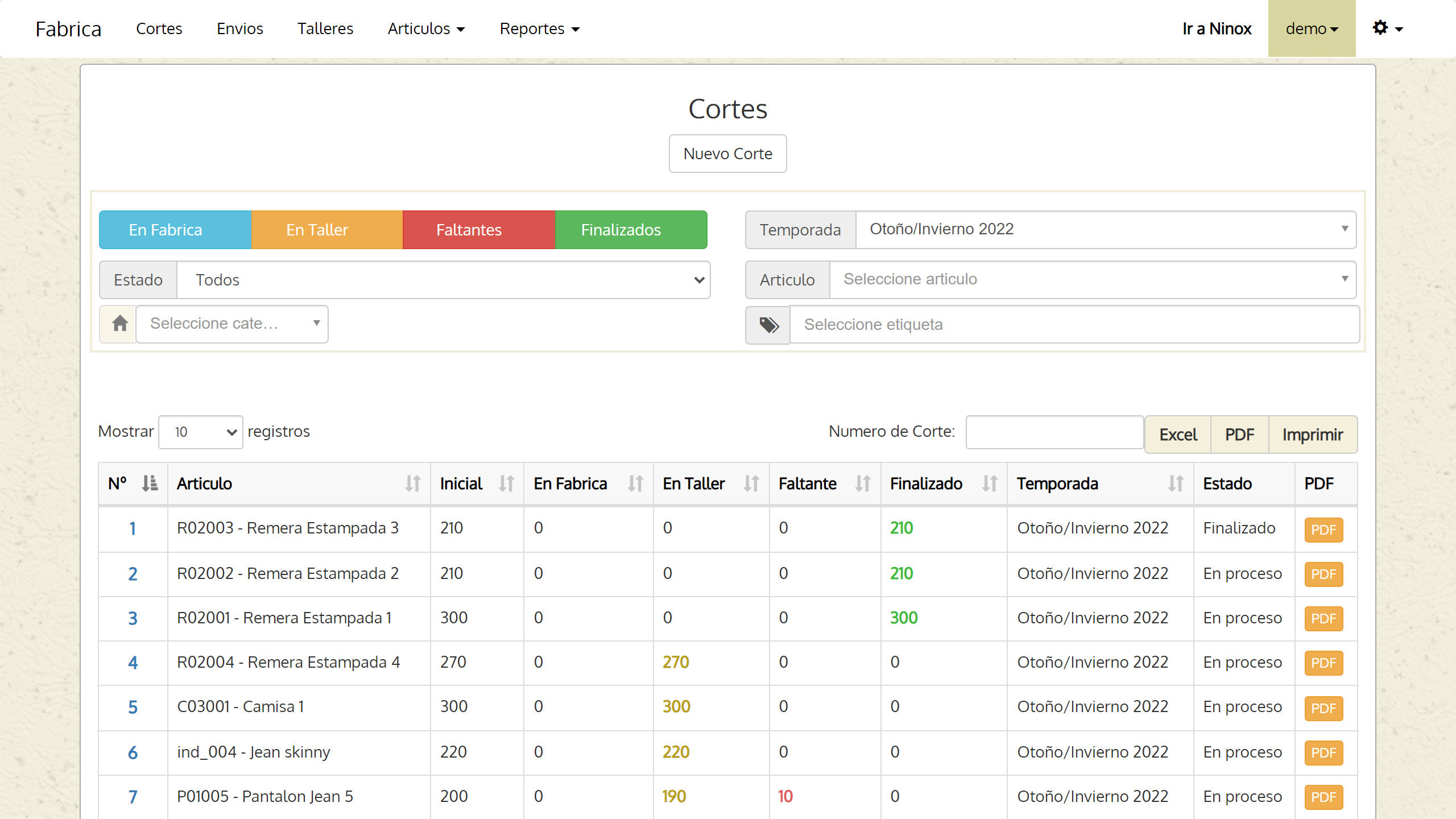Screen dimensions: 1456x819
Task: Filter by En Taller orange button
Action: 327,230
